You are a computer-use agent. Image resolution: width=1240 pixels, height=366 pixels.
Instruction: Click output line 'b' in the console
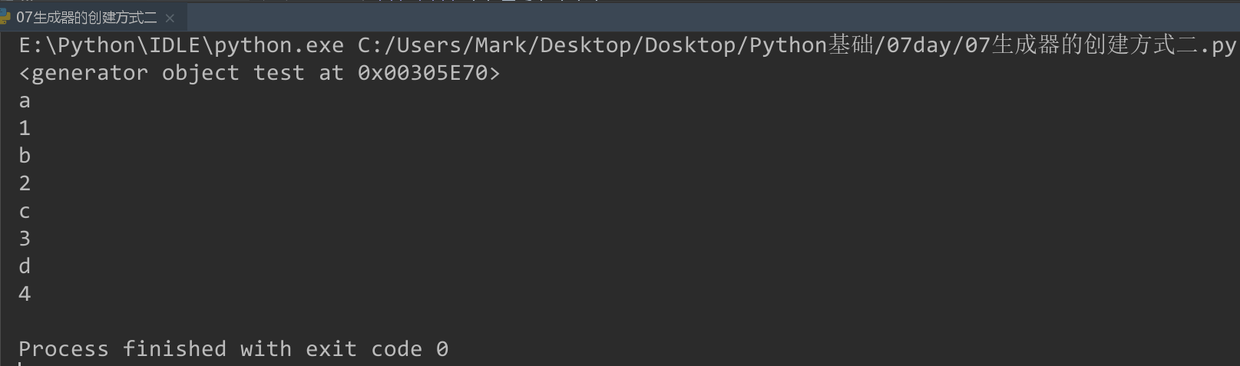click(24, 156)
